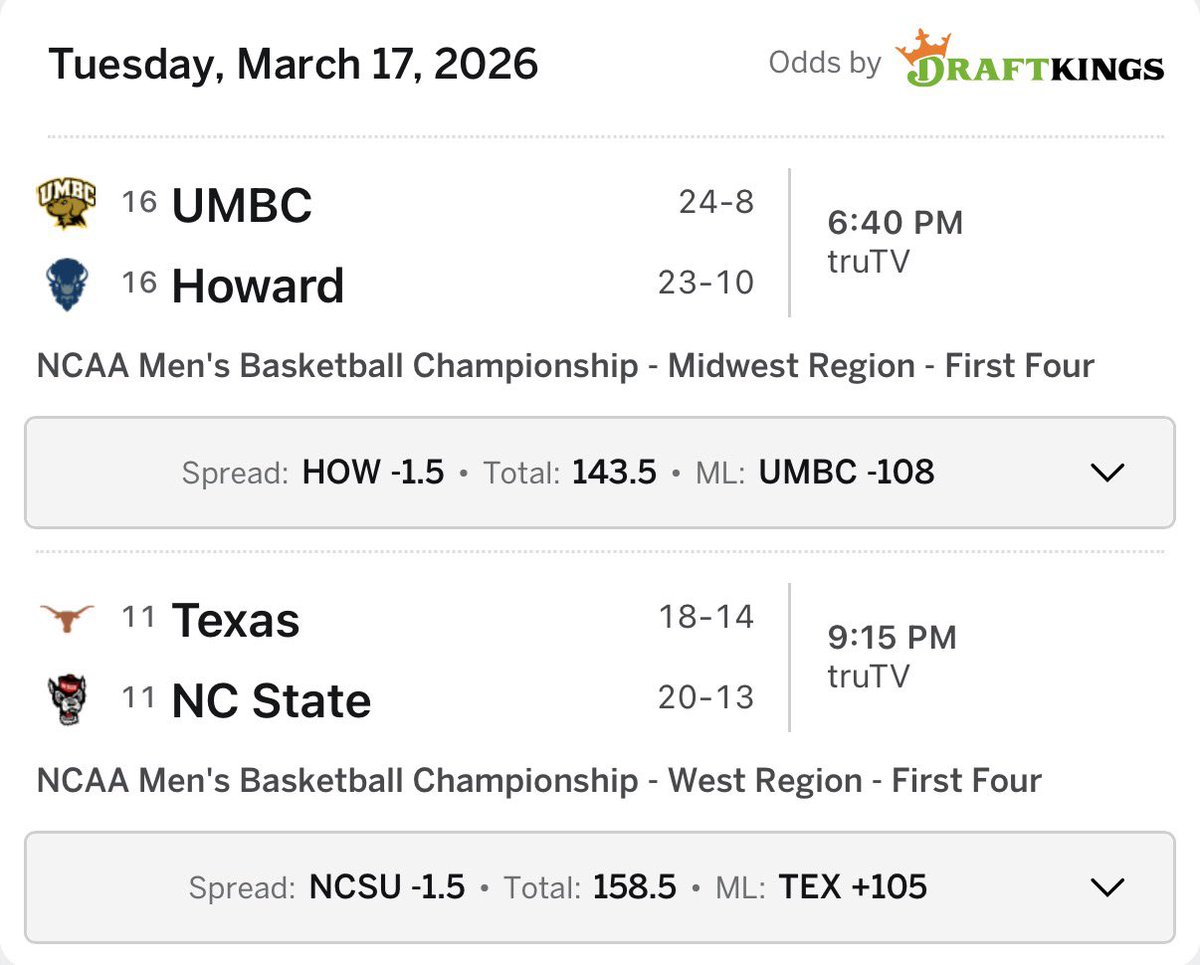Select TEX +105 moneyline
This screenshot has width=1200, height=965.
[853, 887]
